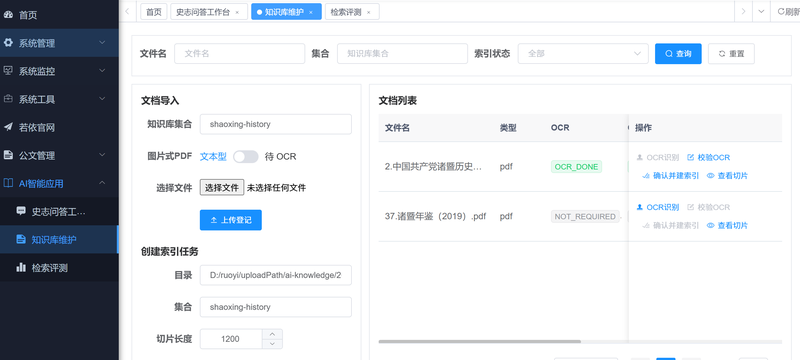Click the OCR column header
The width and height of the screenshot is (800, 360).
pyautogui.click(x=560, y=128)
